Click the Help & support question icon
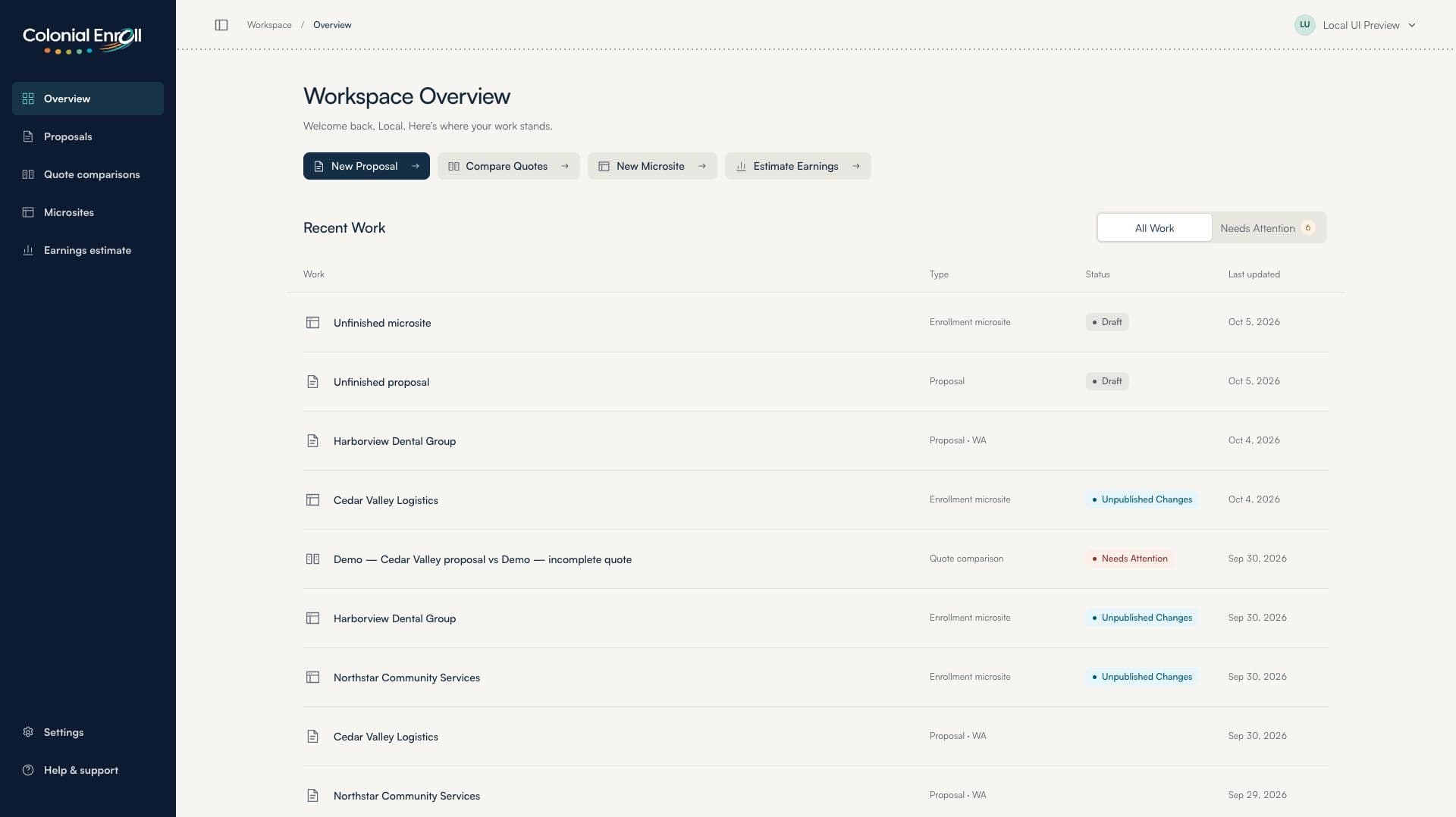This screenshot has width=1456, height=817. tap(28, 770)
